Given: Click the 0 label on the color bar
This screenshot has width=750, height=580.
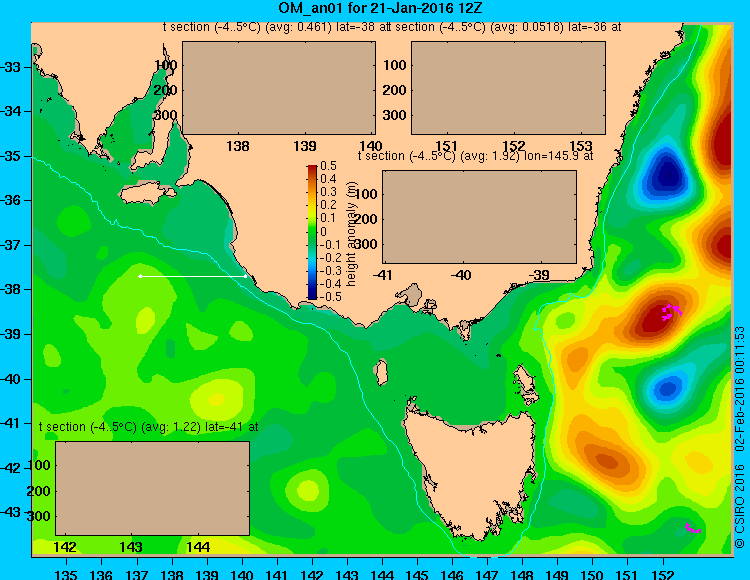Looking at the screenshot, I should tap(323, 231).
